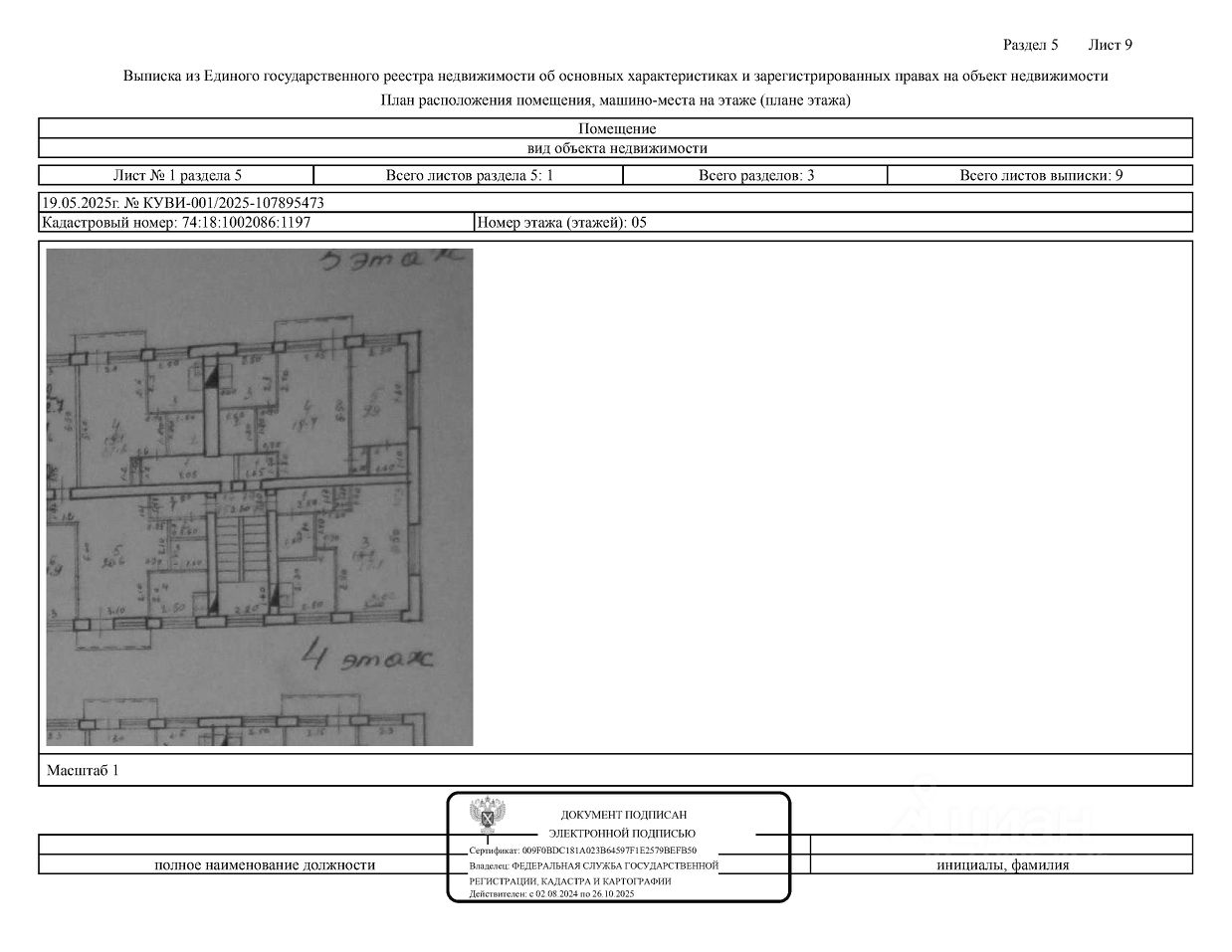Click the certificate number line 'Сертификат: 009F0BDC...'

583,852
